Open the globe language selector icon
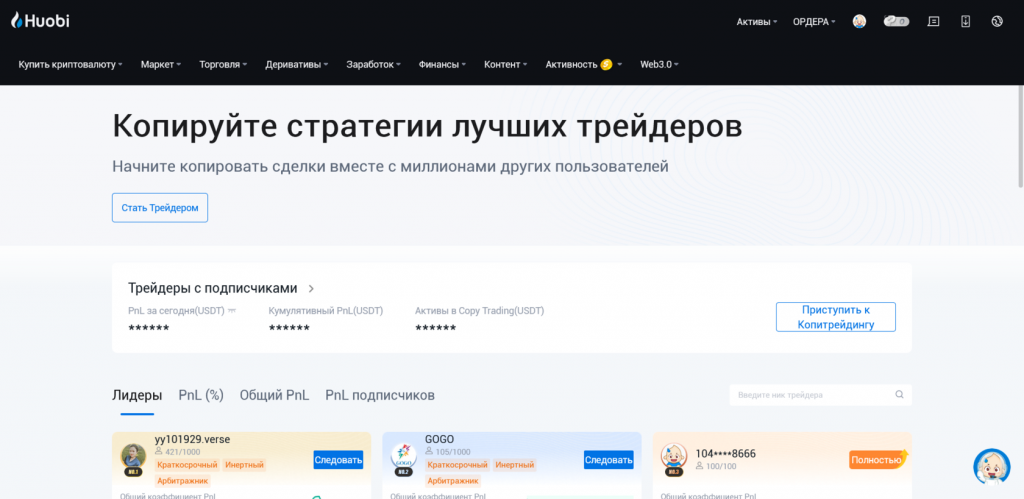 tap(997, 22)
